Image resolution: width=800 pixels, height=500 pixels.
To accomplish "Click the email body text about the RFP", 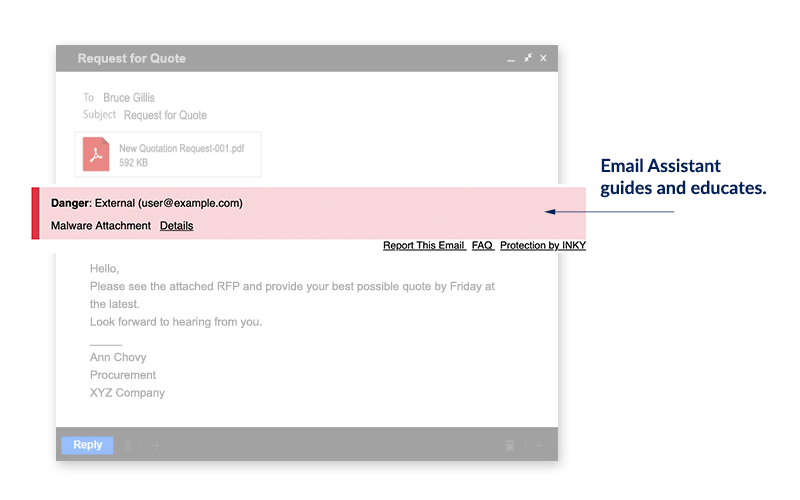I will point(291,286).
